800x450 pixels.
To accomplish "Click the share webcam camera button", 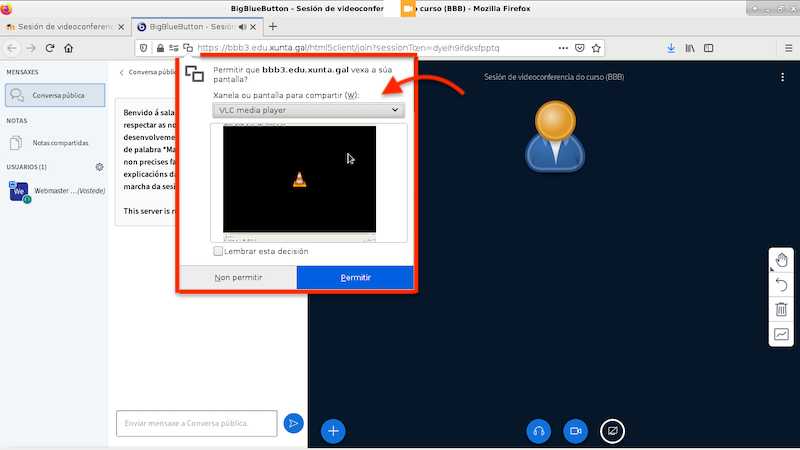I will coord(575,430).
